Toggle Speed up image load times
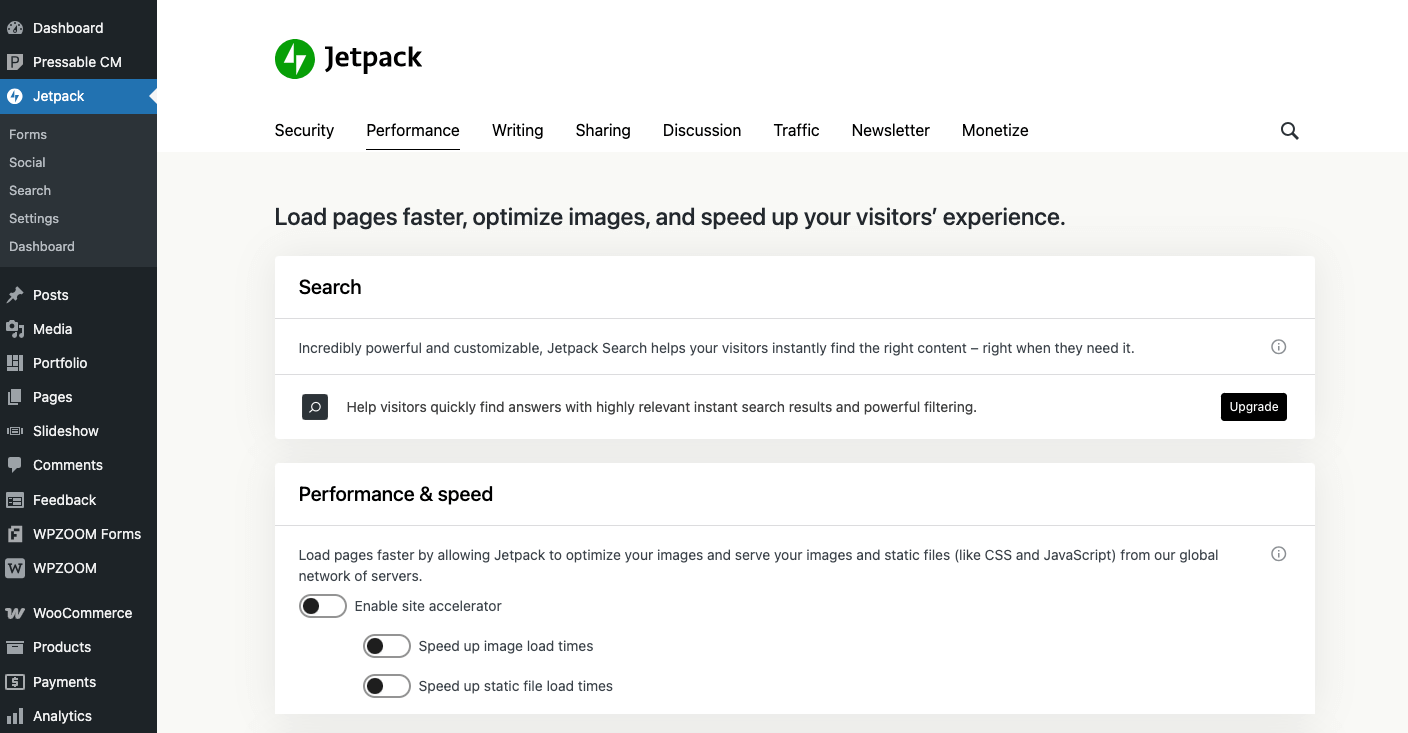Image resolution: width=1408 pixels, height=733 pixels. click(386, 646)
